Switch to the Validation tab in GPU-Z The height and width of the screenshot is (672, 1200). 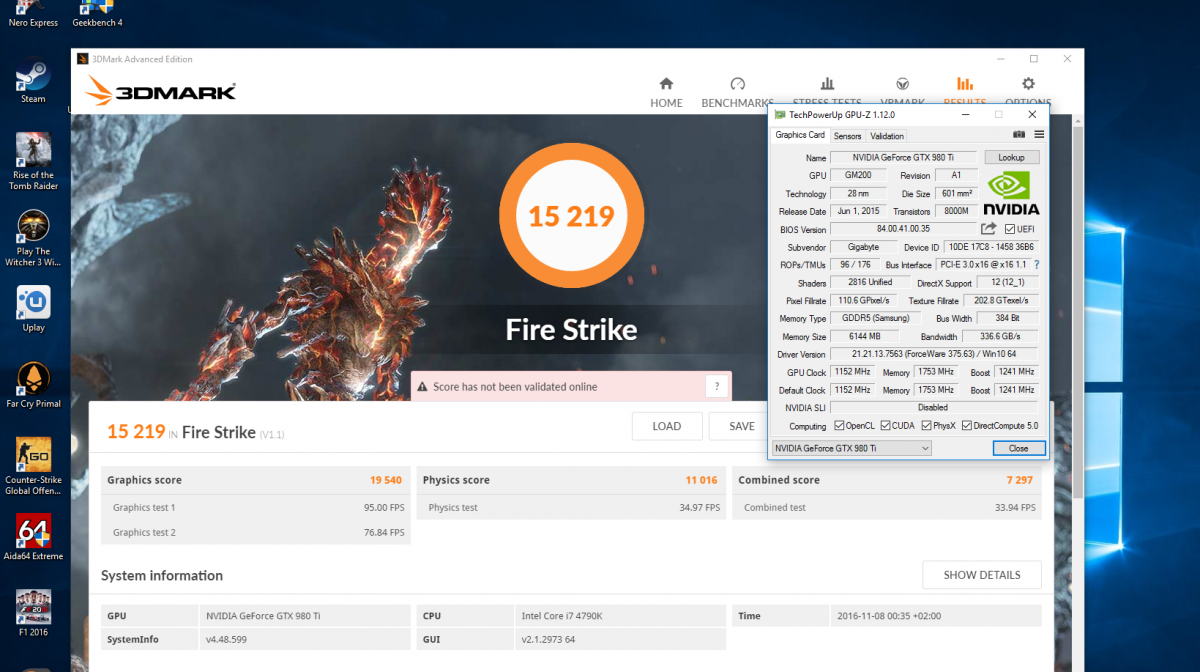pyautogui.click(x=887, y=136)
